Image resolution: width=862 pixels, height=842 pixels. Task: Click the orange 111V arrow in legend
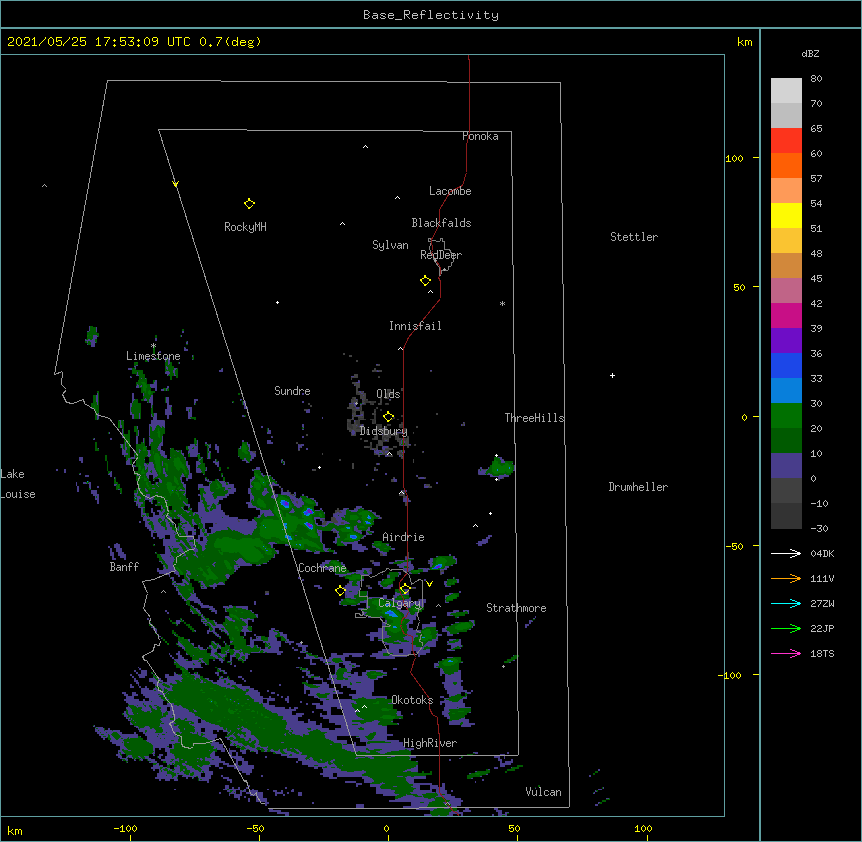(786, 578)
